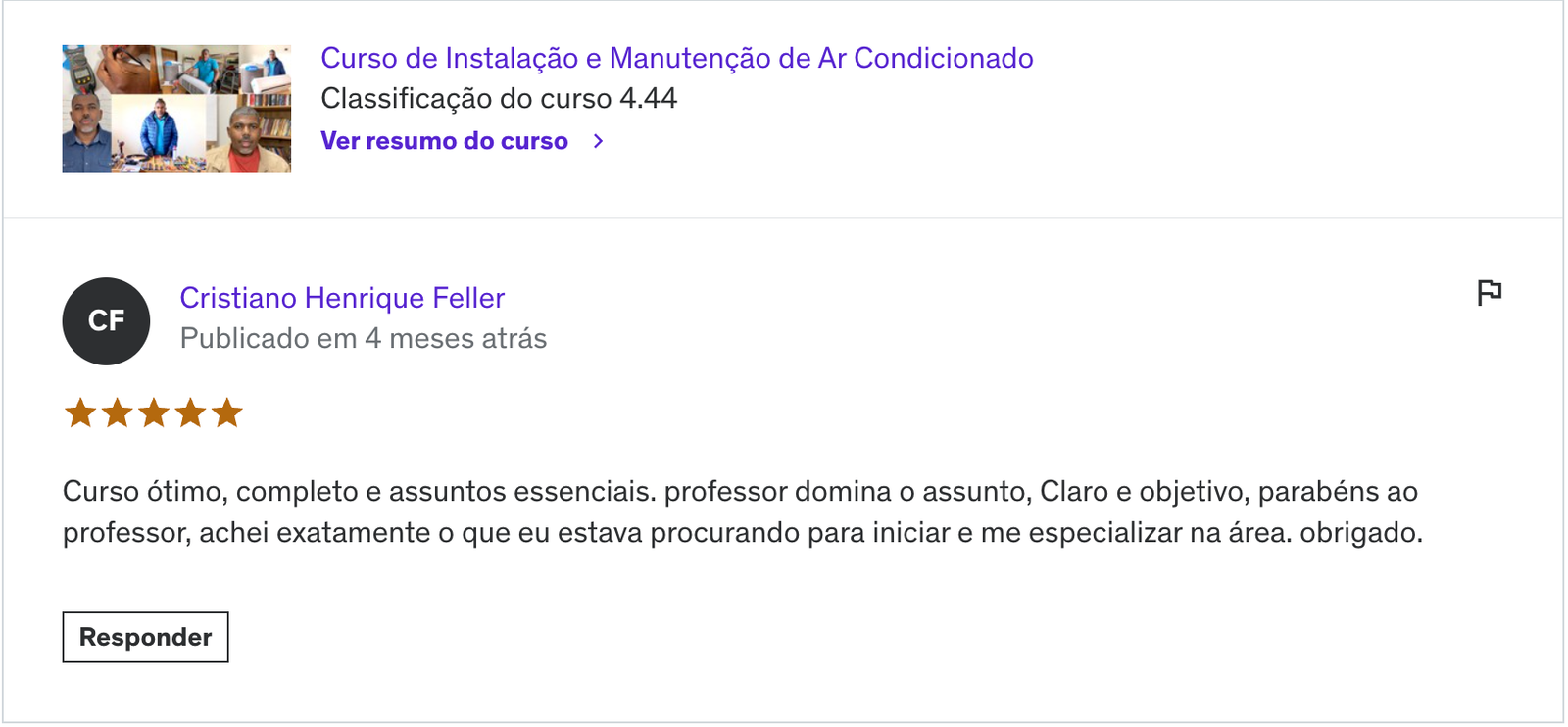Select the third rating star
Viewport: 1568px width, 727px height.
tap(154, 412)
